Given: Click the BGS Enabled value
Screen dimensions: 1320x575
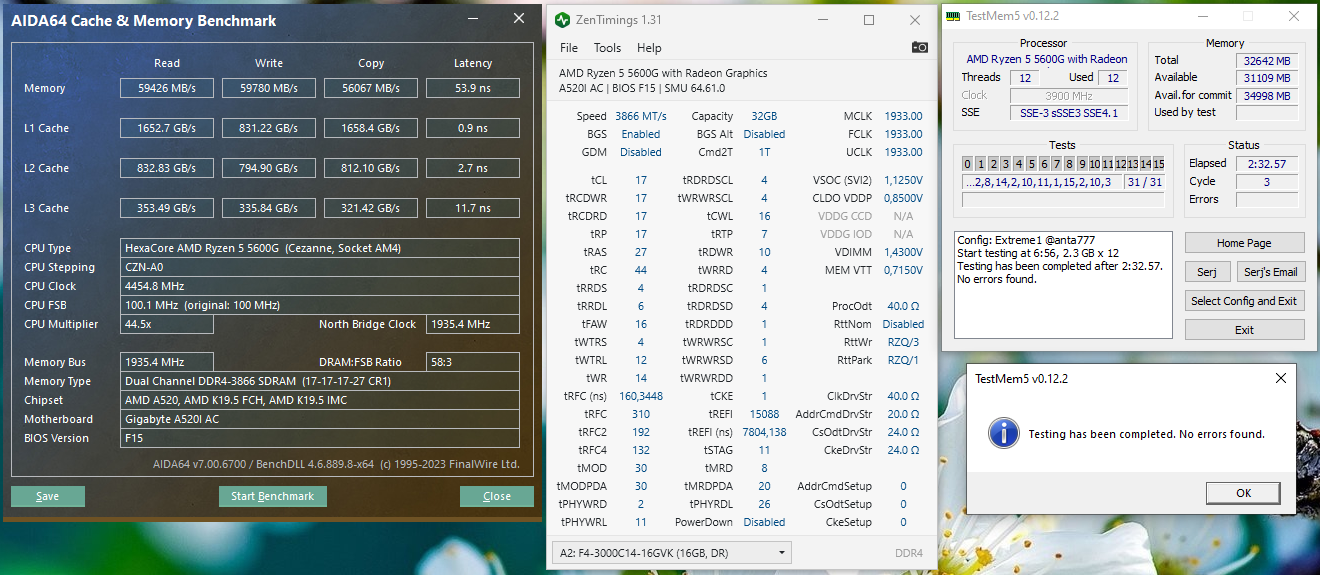Looking at the screenshot, I should pyautogui.click(x=640, y=134).
